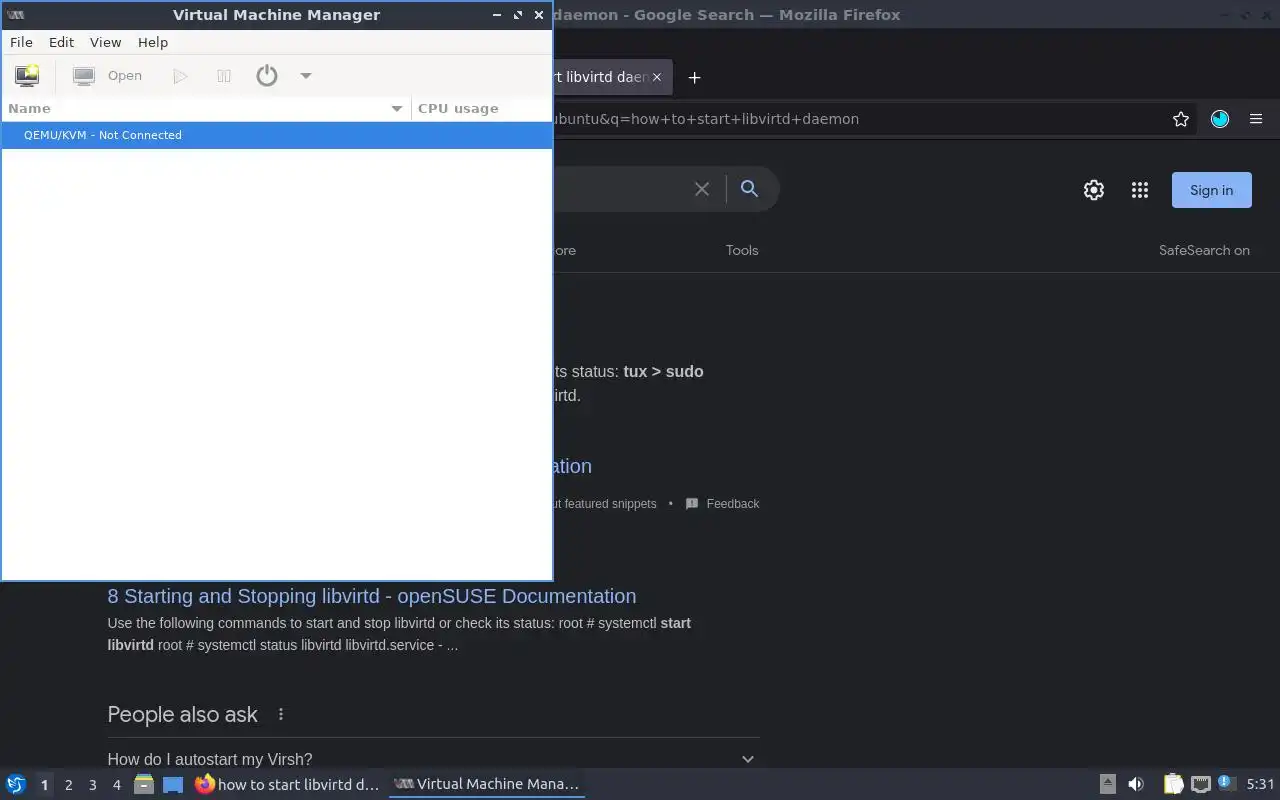1280x800 pixels.
Task: Open the file manager taskbar icon
Action: (x=144, y=785)
